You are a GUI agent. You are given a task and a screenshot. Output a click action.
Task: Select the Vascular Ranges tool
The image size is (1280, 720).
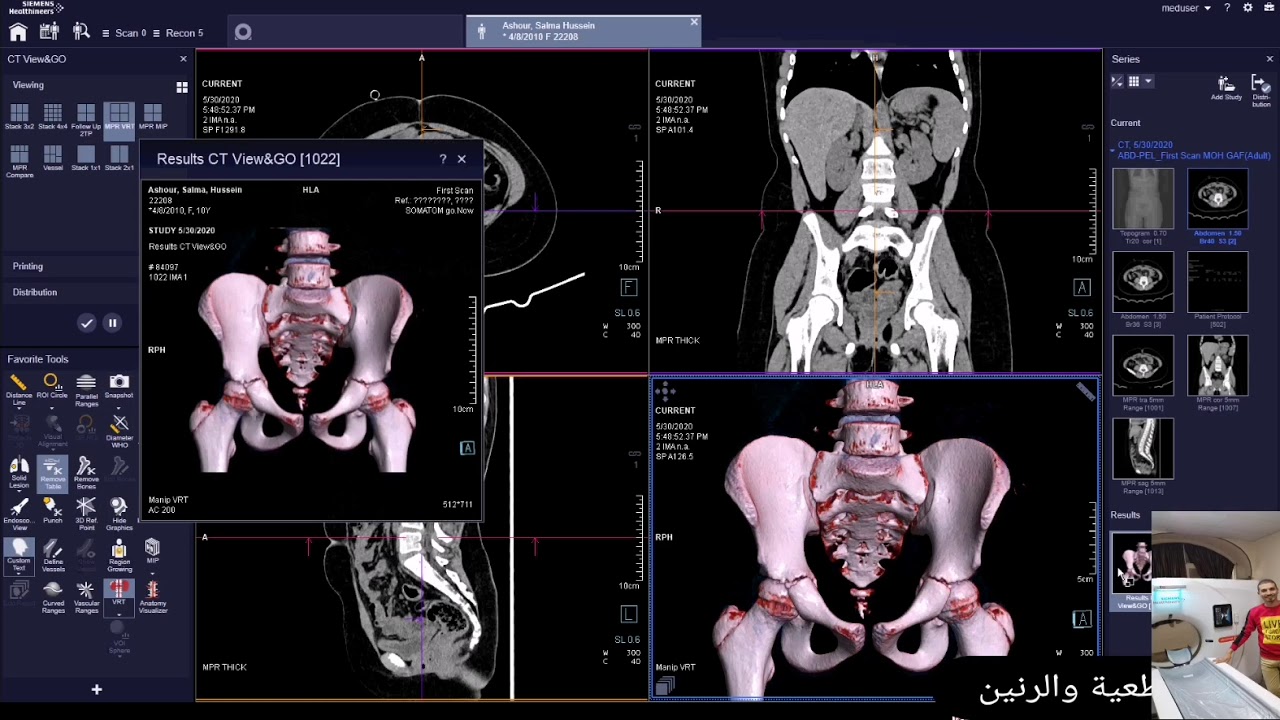click(x=86, y=596)
